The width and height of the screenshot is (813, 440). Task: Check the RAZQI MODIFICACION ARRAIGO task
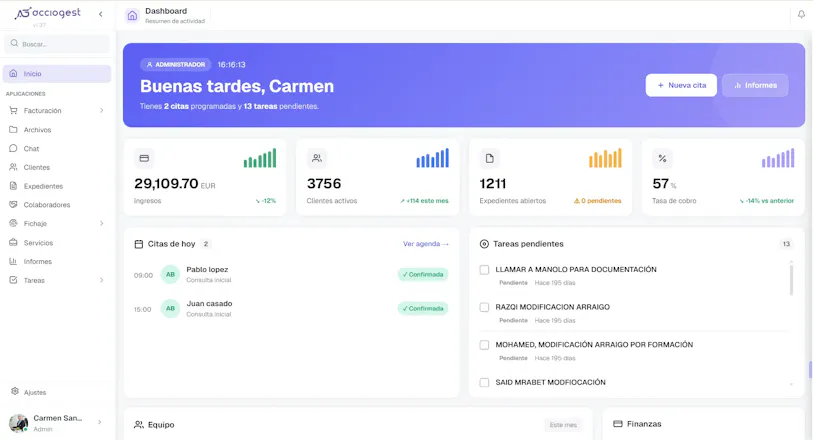(484, 307)
